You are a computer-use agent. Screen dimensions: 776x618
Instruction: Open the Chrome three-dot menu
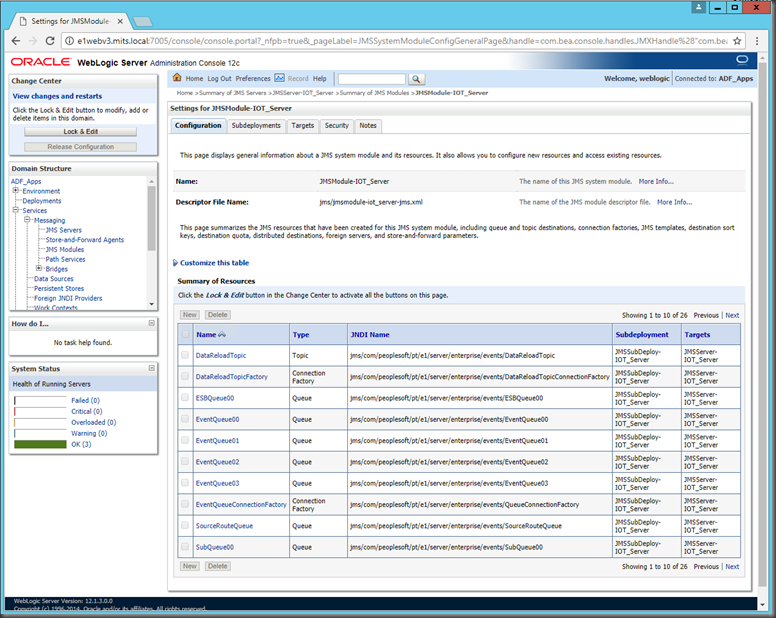click(757, 41)
